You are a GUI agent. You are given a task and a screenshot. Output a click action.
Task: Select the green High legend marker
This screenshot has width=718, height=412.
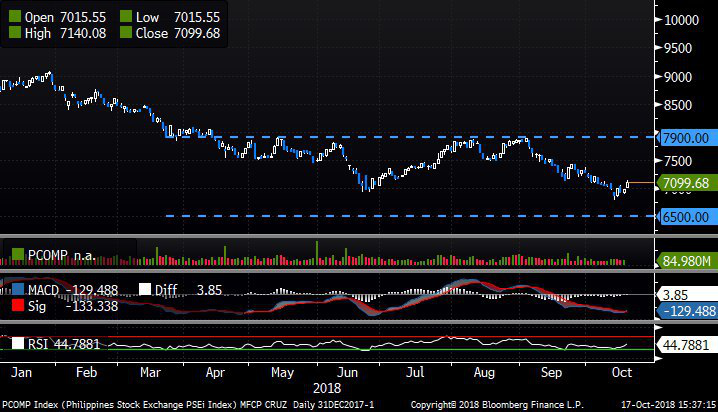[15, 34]
